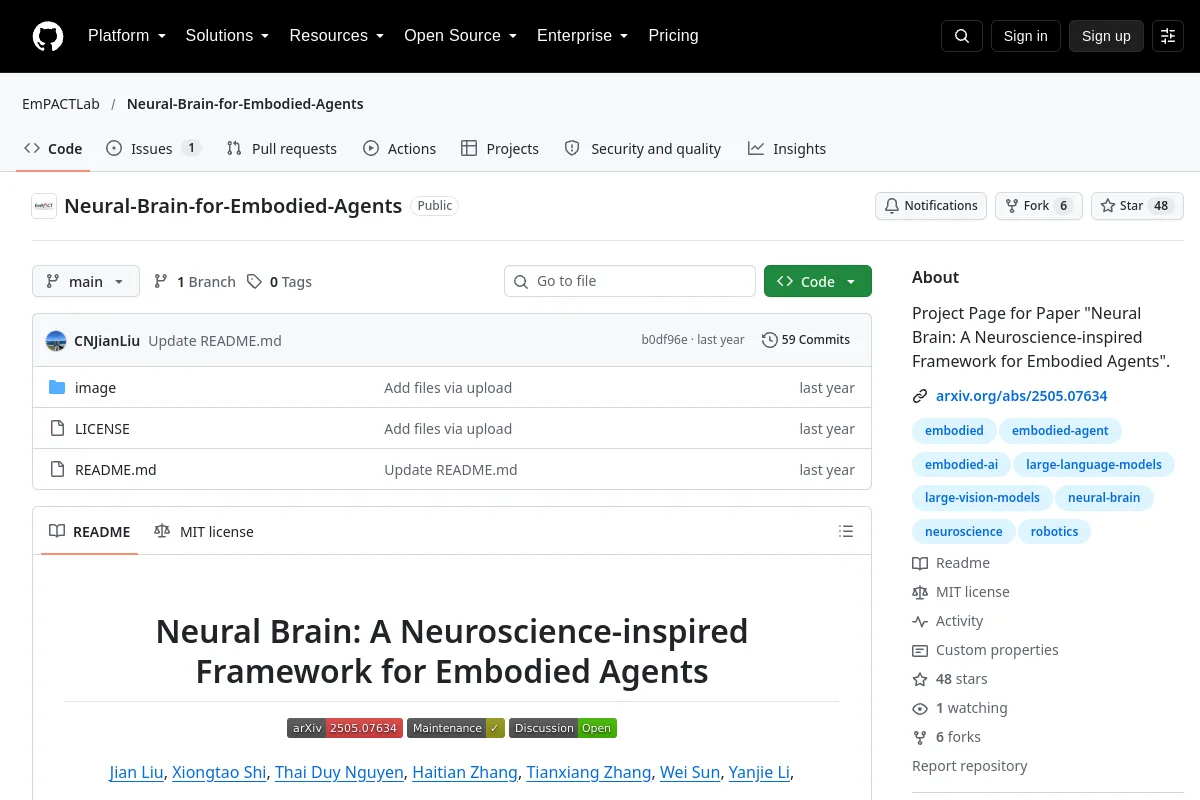1200x800 pixels.
Task: Click the LICENSE file icon
Action: pyautogui.click(x=57, y=429)
